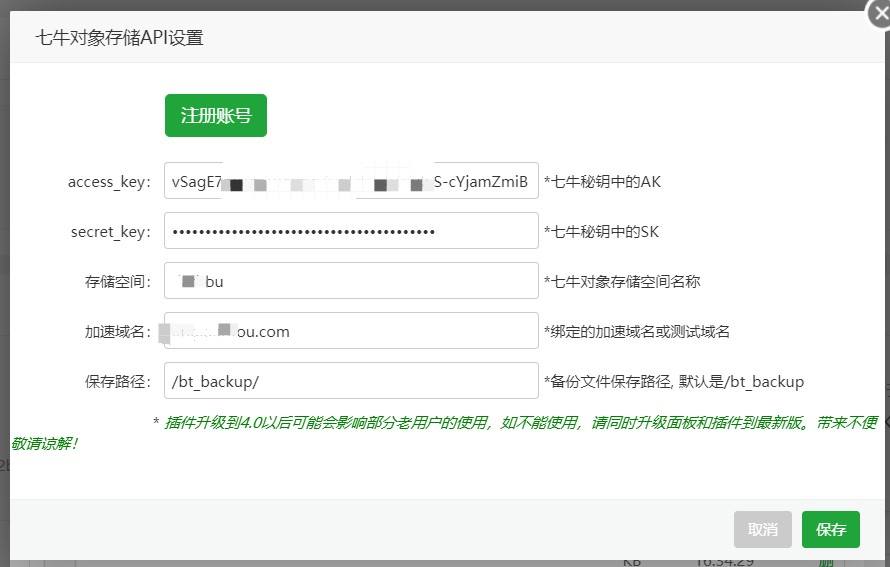Viewport: 890px width, 567px height.
Task: Click the hint about default /bt_backup path
Action: [x=674, y=381]
